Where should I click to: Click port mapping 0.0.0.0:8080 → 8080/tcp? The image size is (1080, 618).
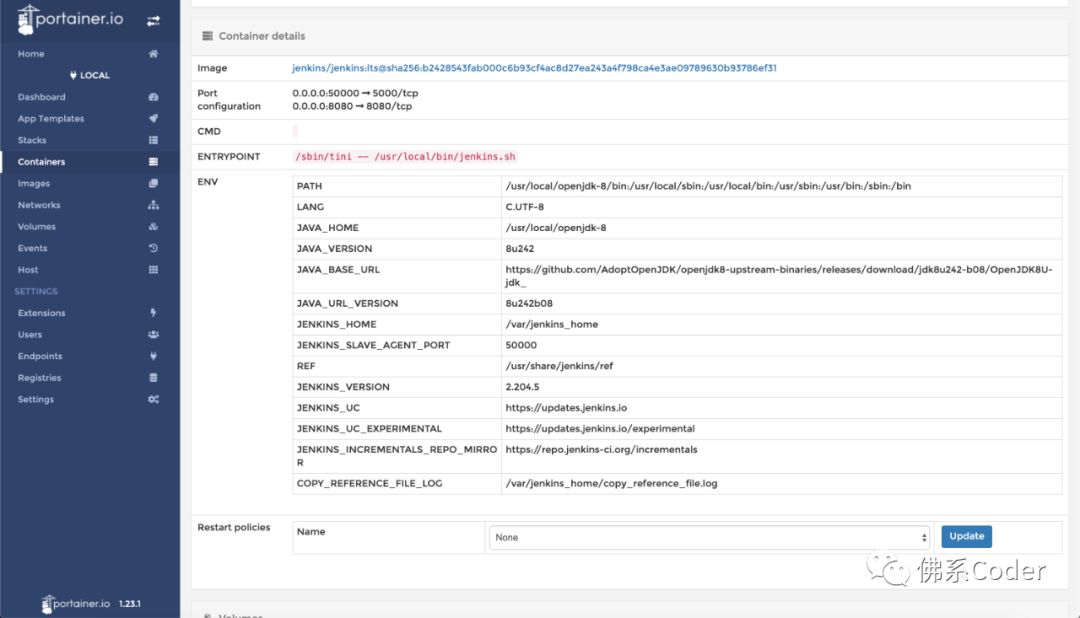click(x=352, y=106)
